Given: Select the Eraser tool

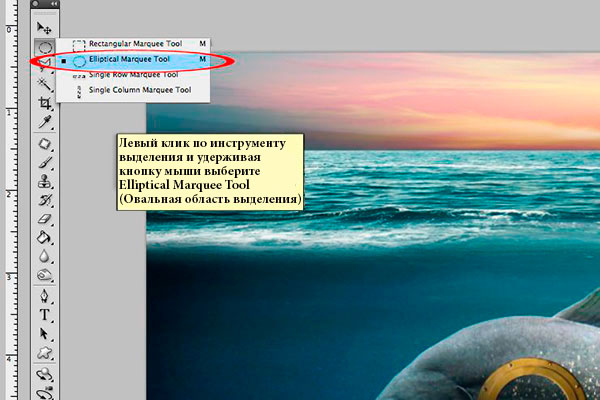Looking at the screenshot, I should click(x=44, y=219).
